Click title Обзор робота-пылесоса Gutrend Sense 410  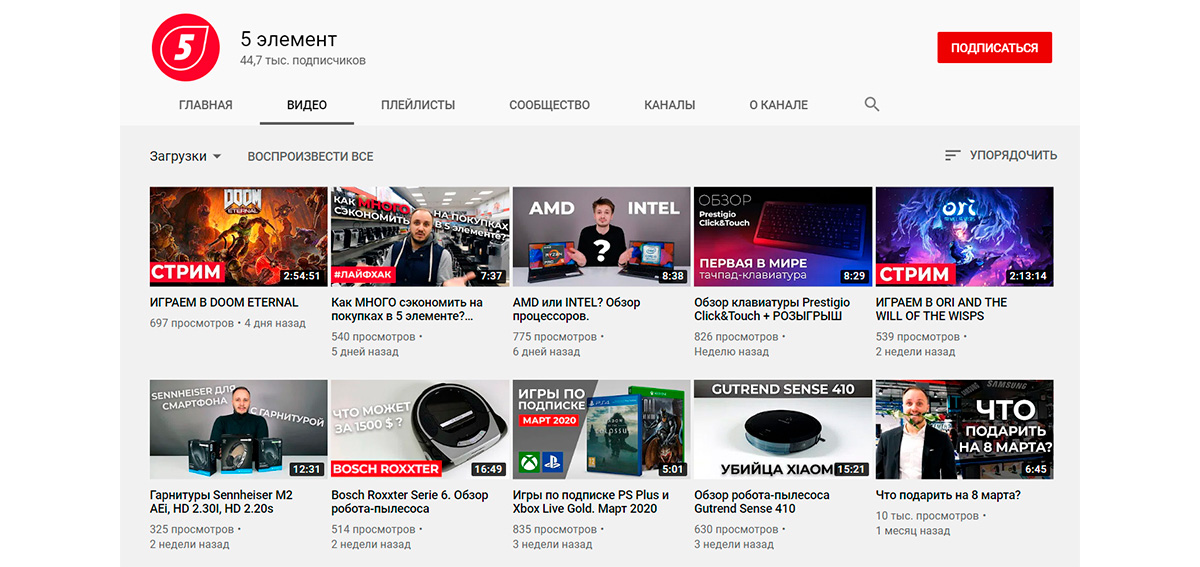click(762, 502)
